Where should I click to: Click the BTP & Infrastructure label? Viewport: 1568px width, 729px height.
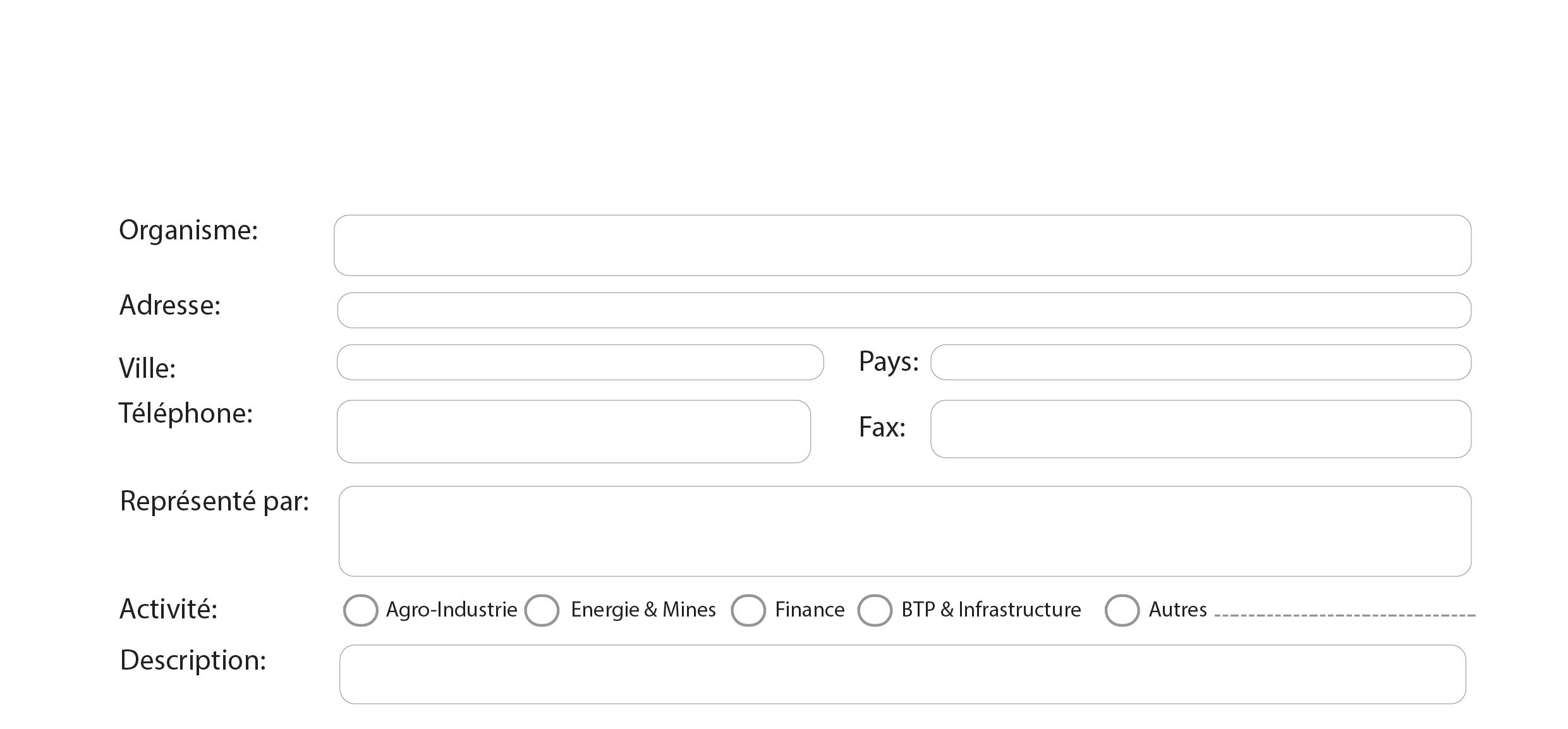[990, 610]
